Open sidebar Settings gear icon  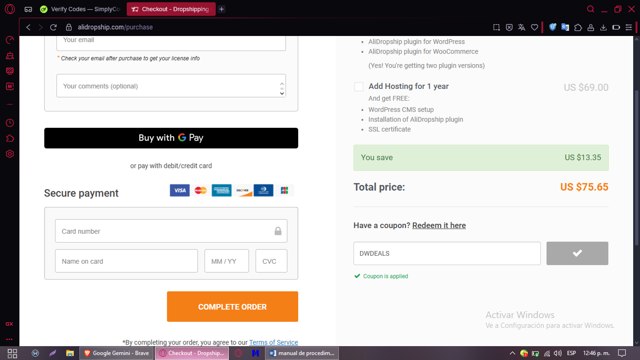(x=10, y=154)
